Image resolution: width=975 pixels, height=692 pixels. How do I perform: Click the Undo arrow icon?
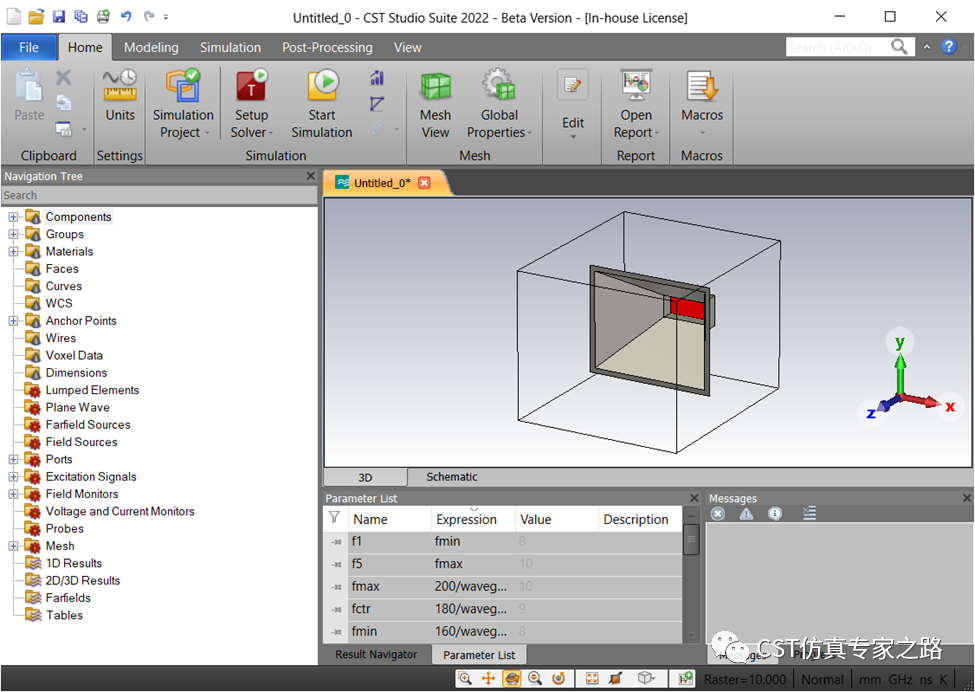tap(126, 16)
